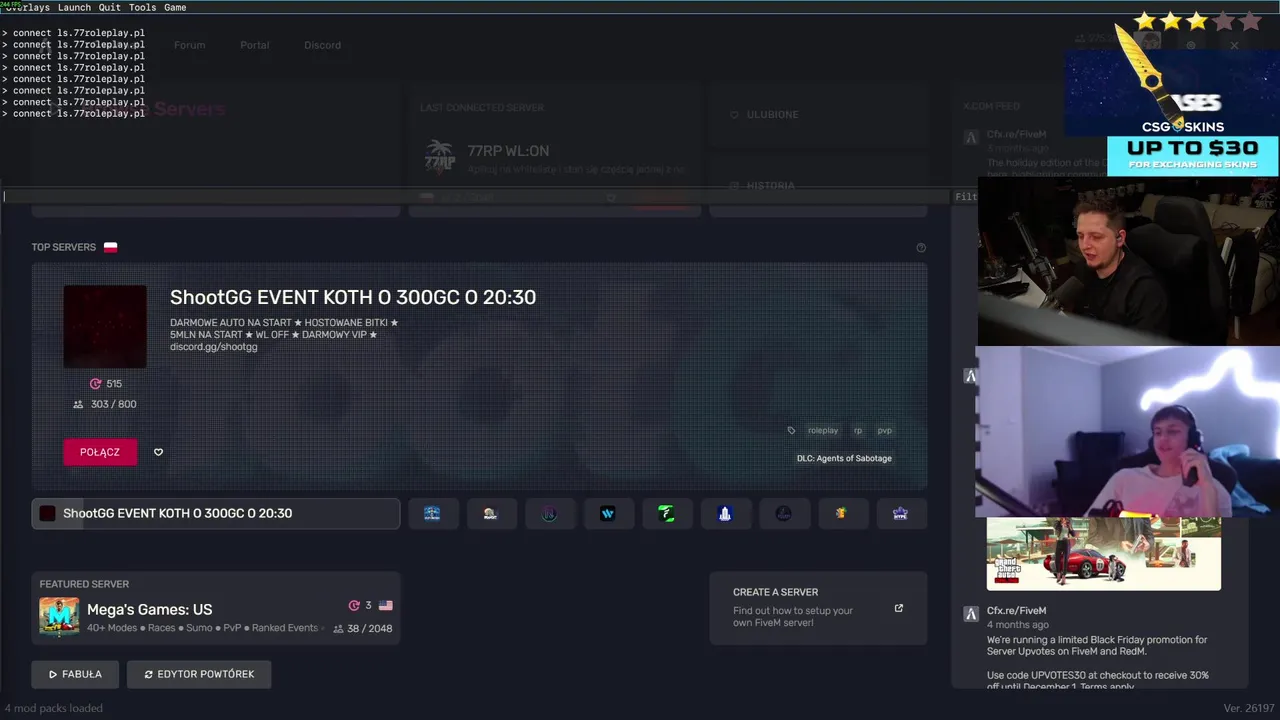
Task: Launch story mode with FABUŁA
Action: 75,674
